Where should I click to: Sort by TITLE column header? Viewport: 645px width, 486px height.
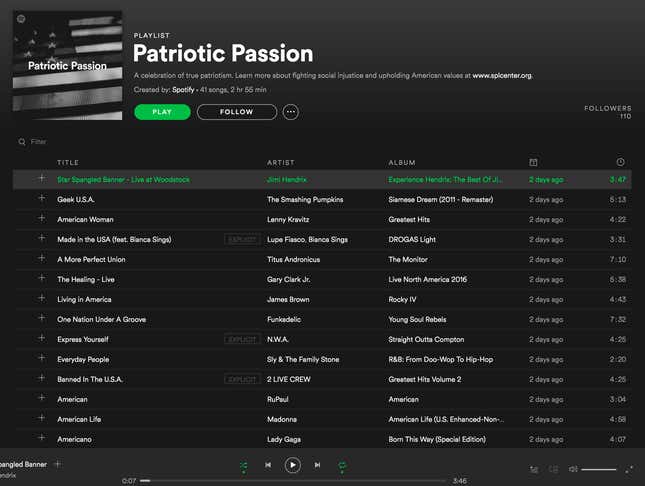pyautogui.click(x=68, y=163)
